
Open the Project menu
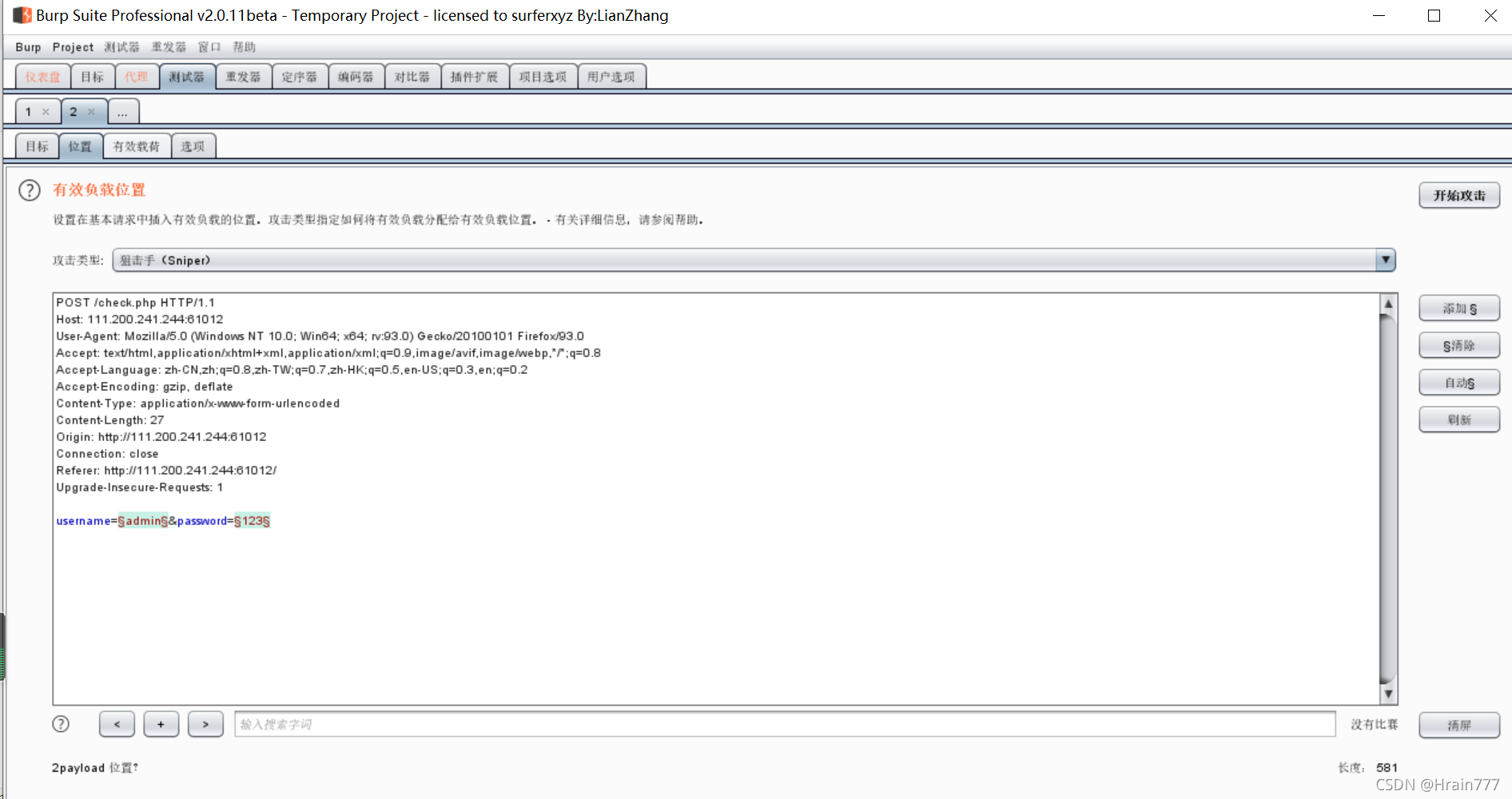click(x=73, y=47)
